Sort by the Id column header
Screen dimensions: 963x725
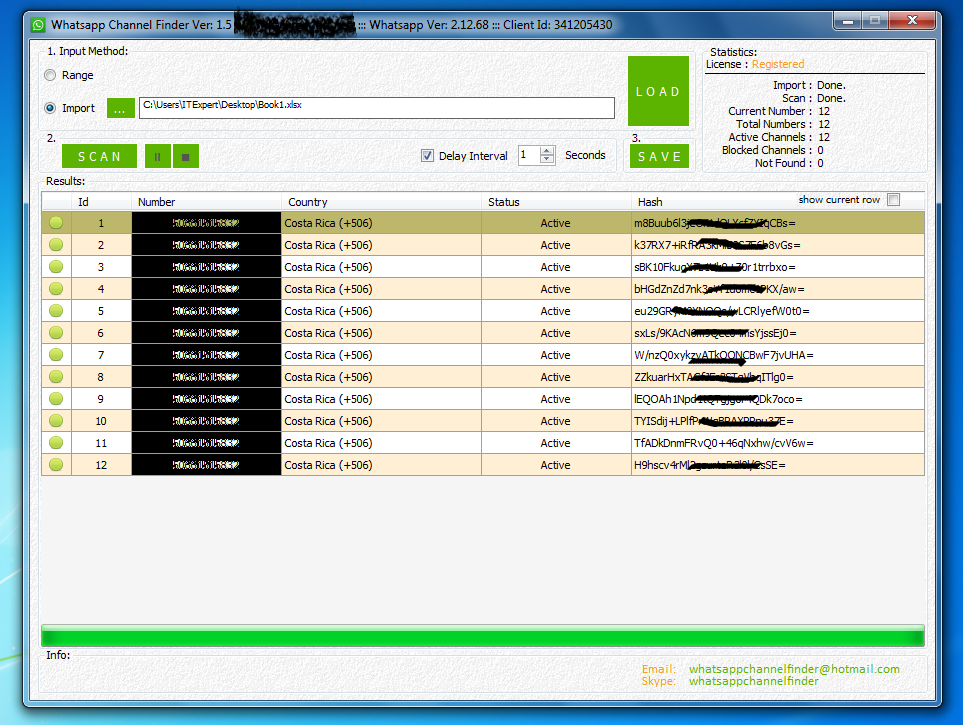click(101, 202)
